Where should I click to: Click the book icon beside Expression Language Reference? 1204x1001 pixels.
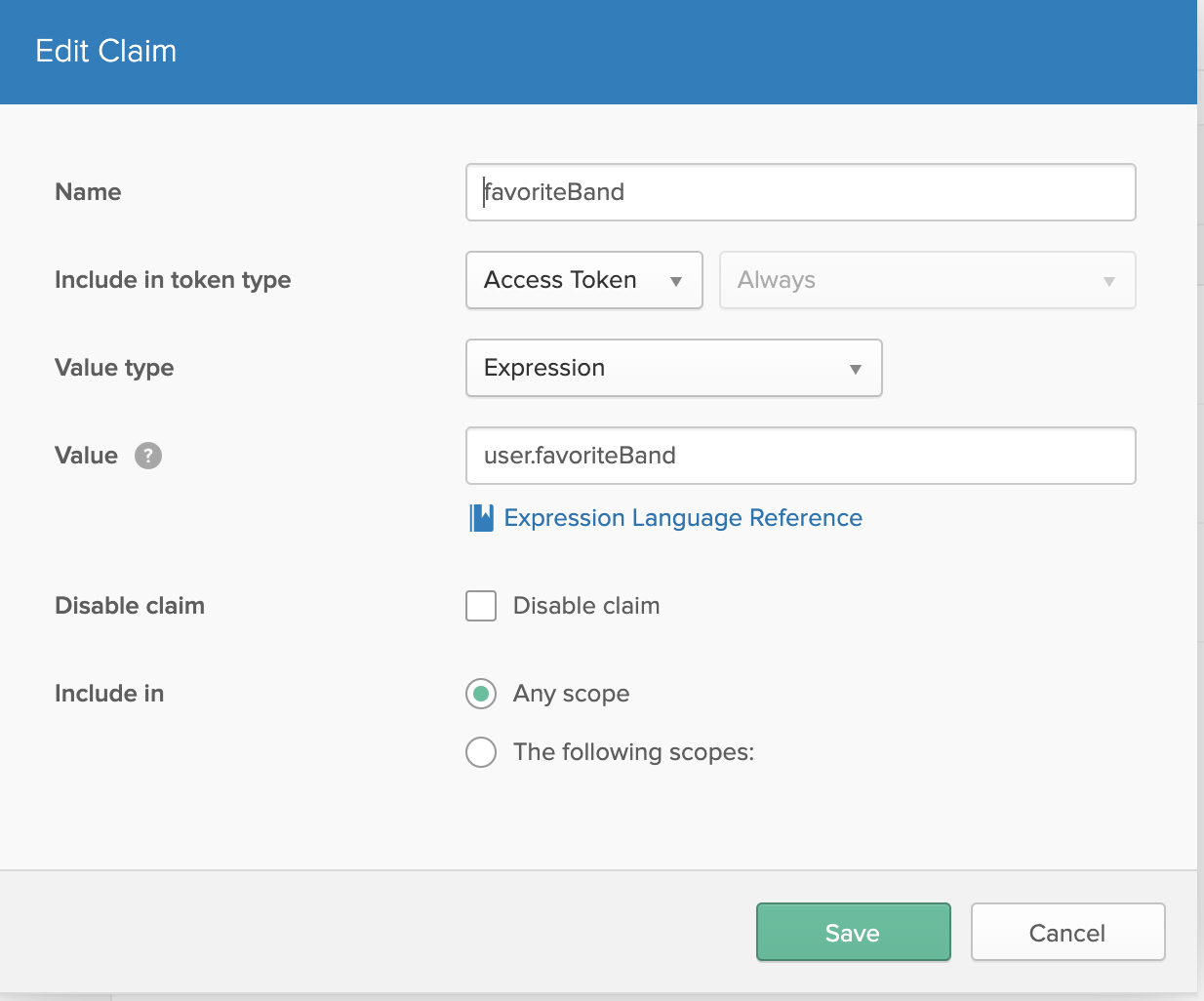481,518
